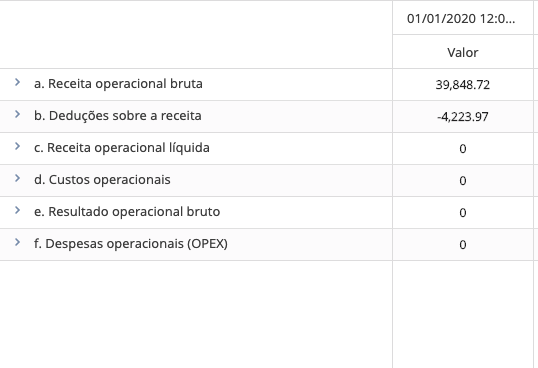The image size is (538, 368).
Task: Expand the Despesas operacionais (OPEX) row
Action: coord(17,242)
